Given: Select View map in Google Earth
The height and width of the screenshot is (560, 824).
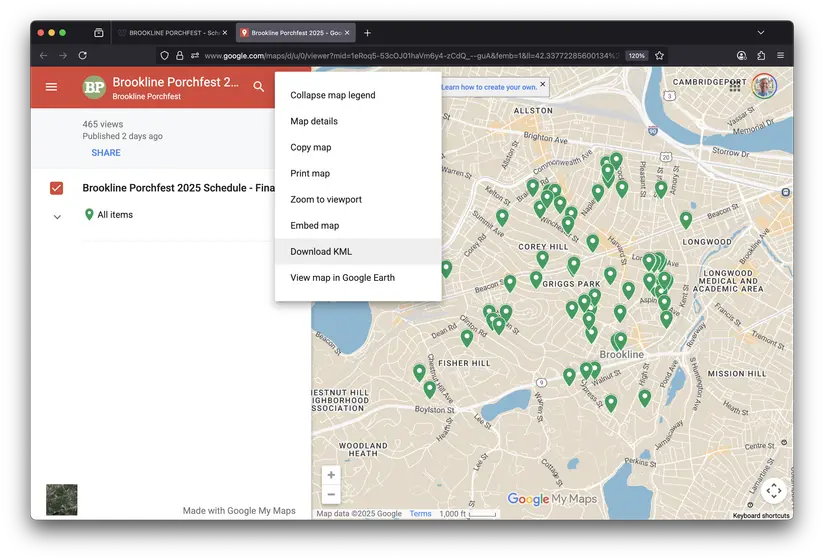Looking at the screenshot, I should pos(342,278).
